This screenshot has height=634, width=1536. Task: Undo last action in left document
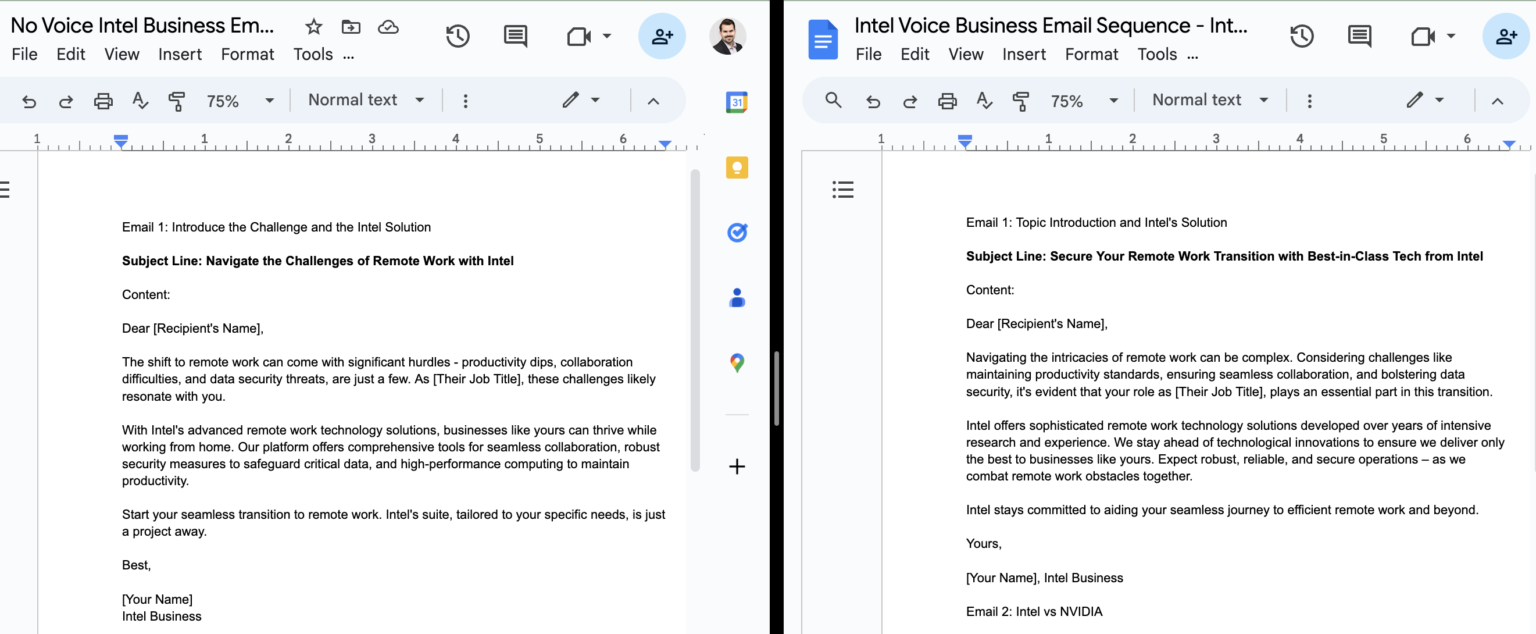coord(29,100)
